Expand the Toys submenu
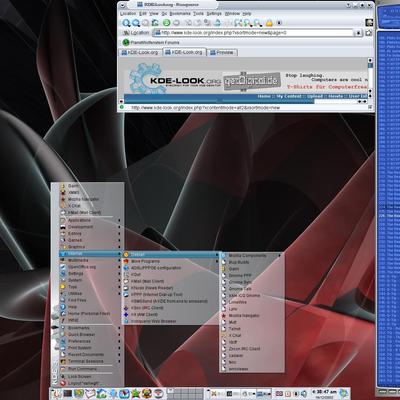 click(x=90, y=287)
